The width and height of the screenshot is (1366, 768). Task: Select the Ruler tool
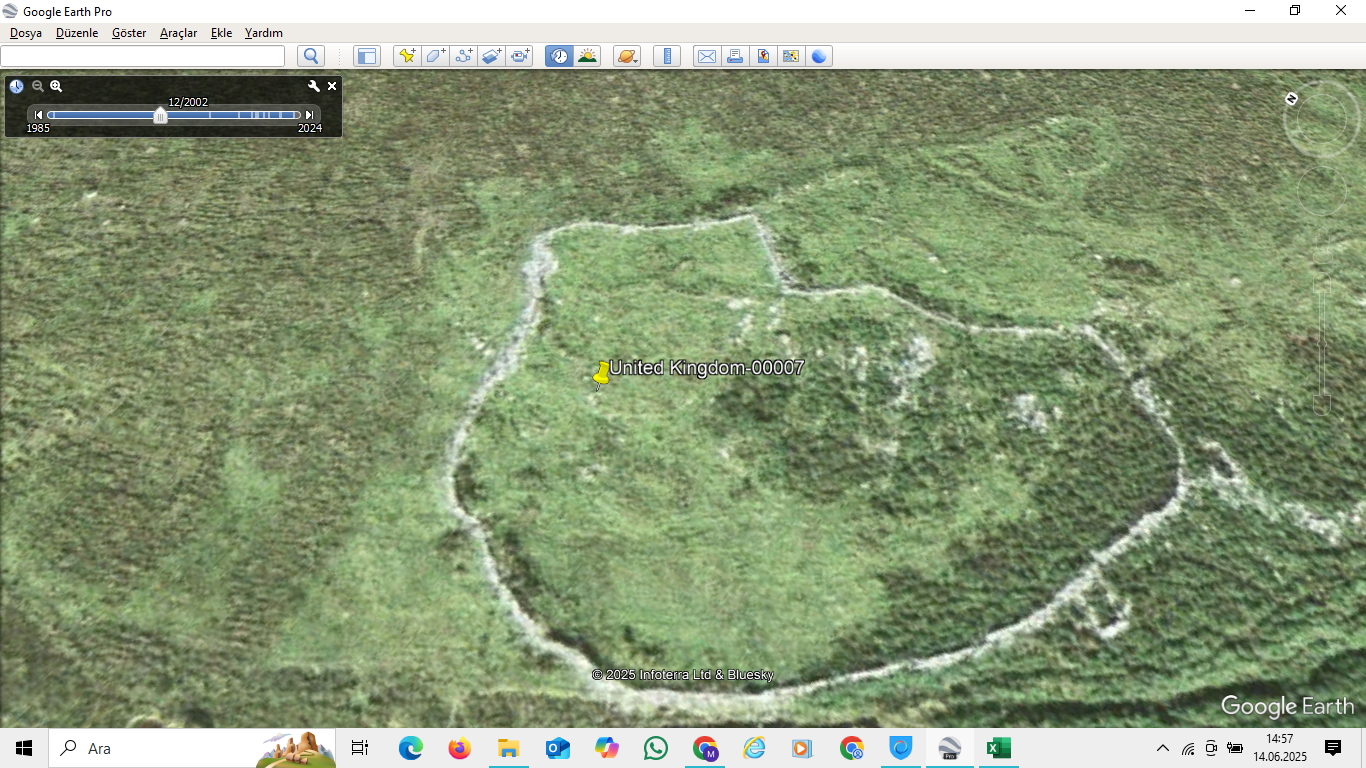tap(667, 56)
